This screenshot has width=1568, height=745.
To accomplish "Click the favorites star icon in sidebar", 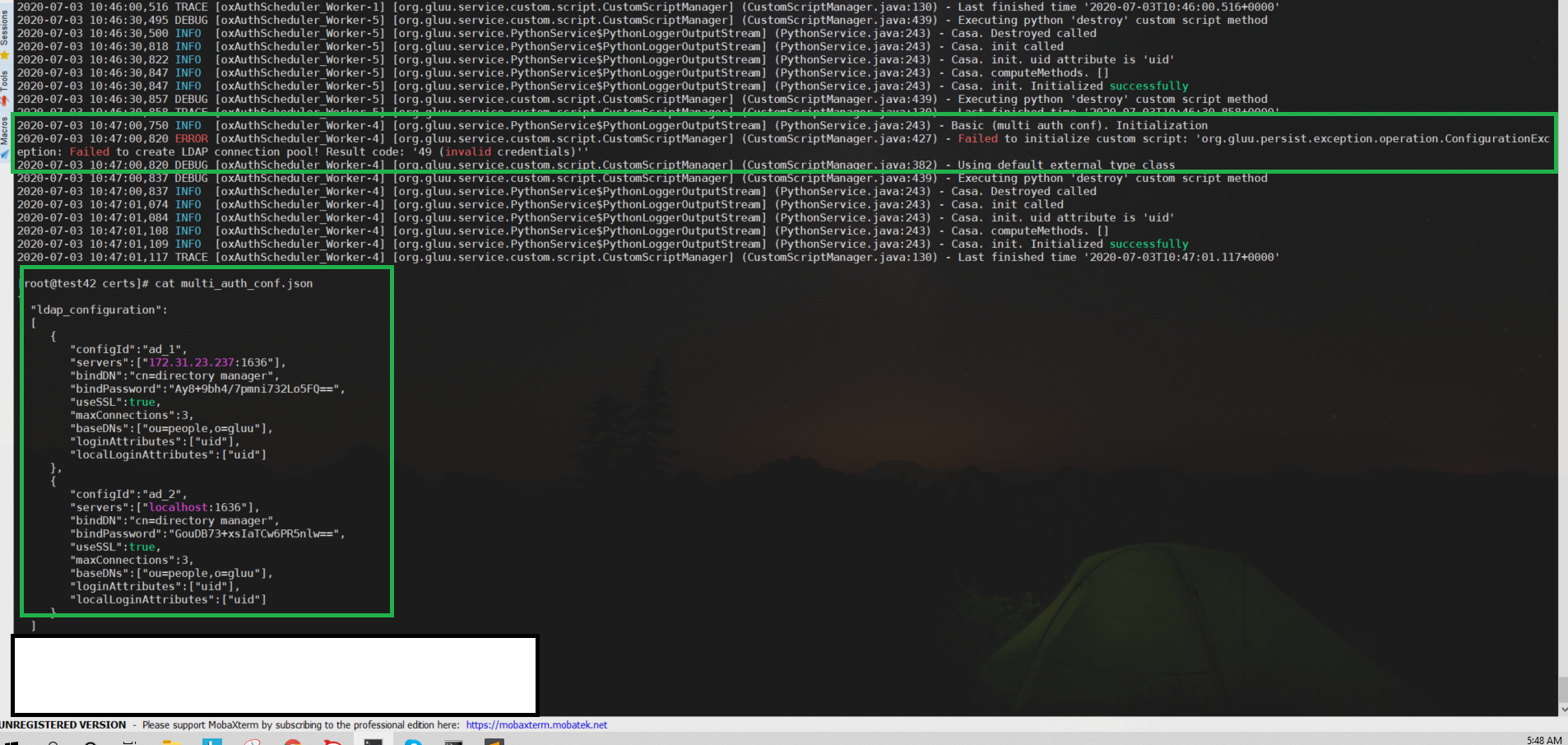I will tap(6, 56).
